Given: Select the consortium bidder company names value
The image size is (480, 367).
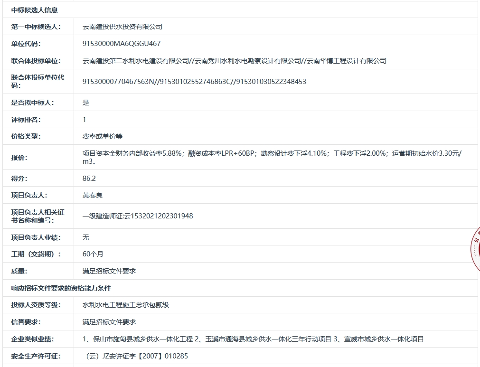Looking at the screenshot, I should pos(234,61).
